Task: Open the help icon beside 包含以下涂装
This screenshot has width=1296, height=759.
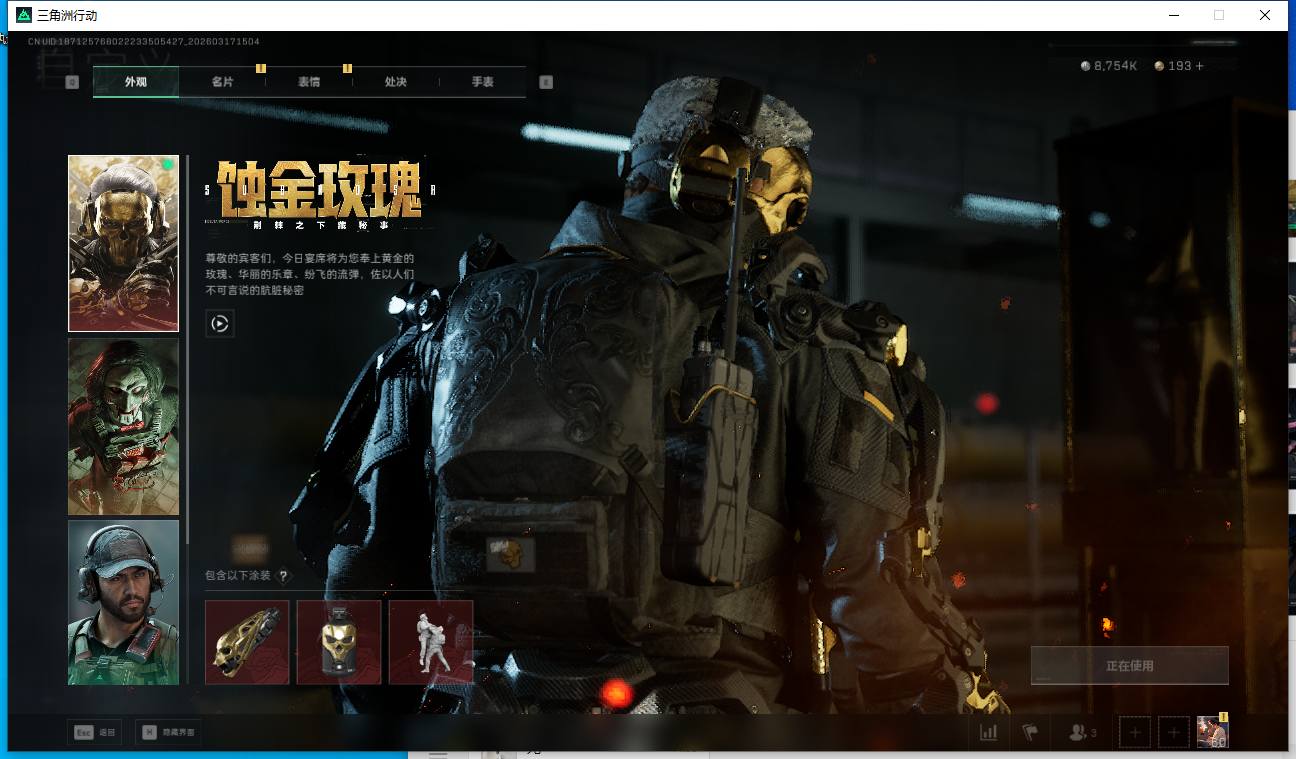Action: (283, 576)
